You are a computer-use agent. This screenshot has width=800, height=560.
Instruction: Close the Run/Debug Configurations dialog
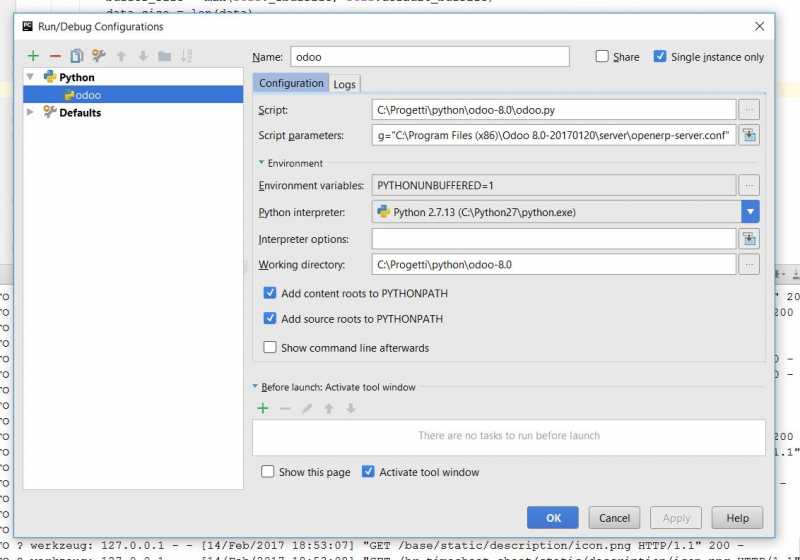pos(759,26)
